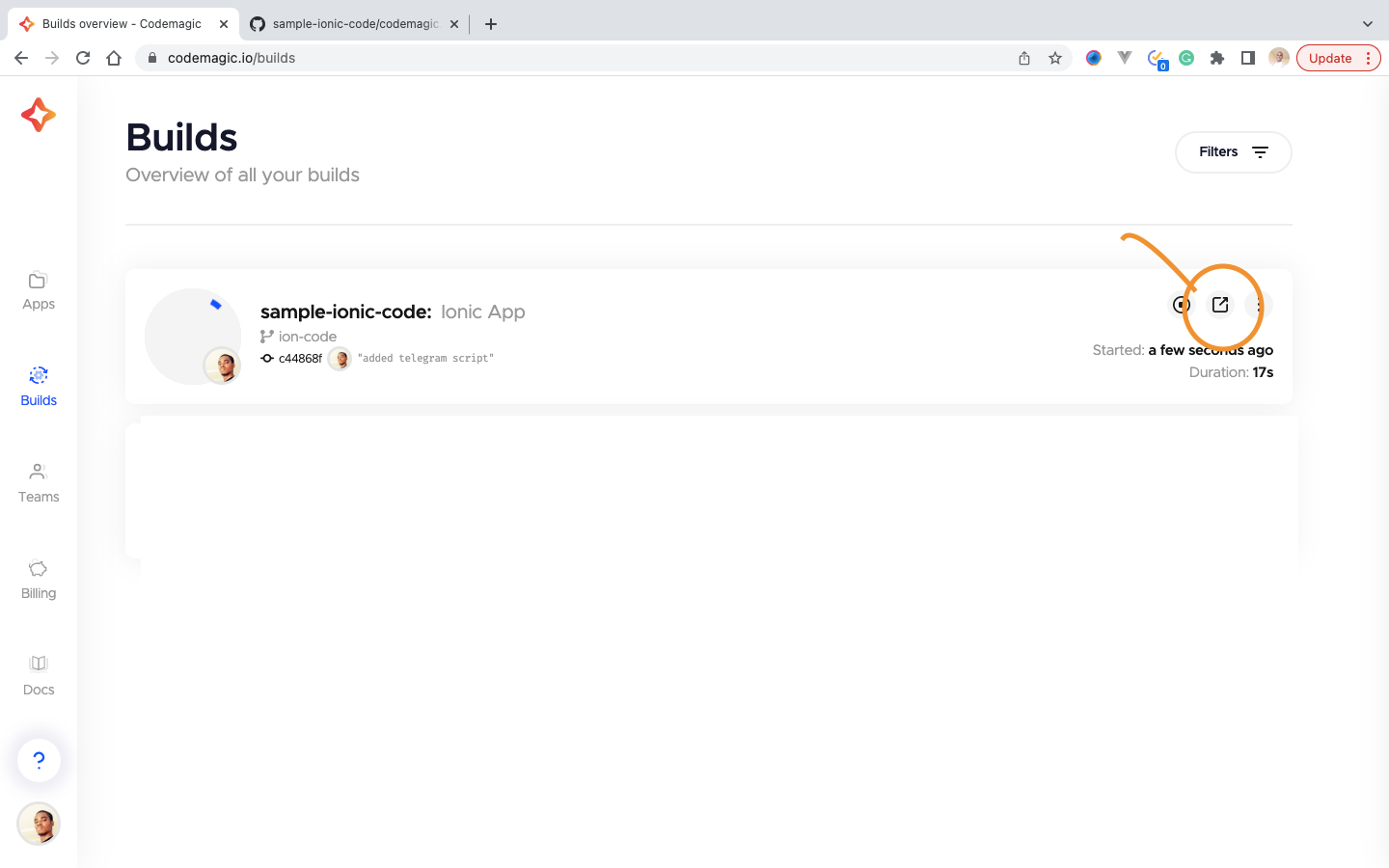This screenshot has width=1389, height=868.
Task: Click the browser home button
Action: pyautogui.click(x=114, y=58)
